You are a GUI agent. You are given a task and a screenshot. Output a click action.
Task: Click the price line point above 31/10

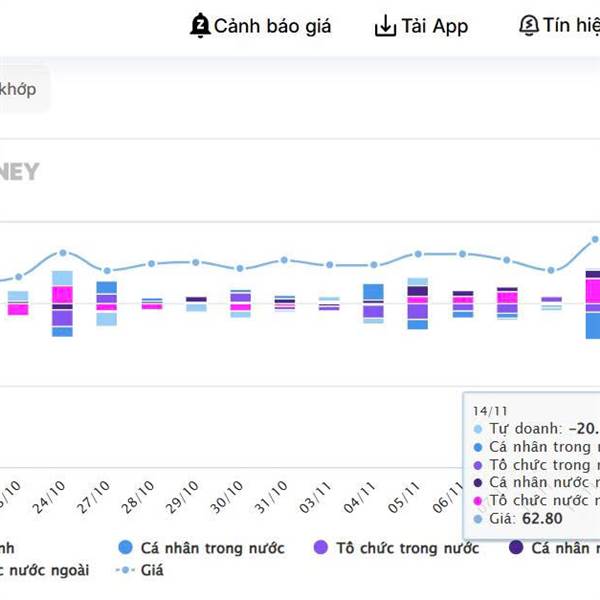(x=284, y=260)
